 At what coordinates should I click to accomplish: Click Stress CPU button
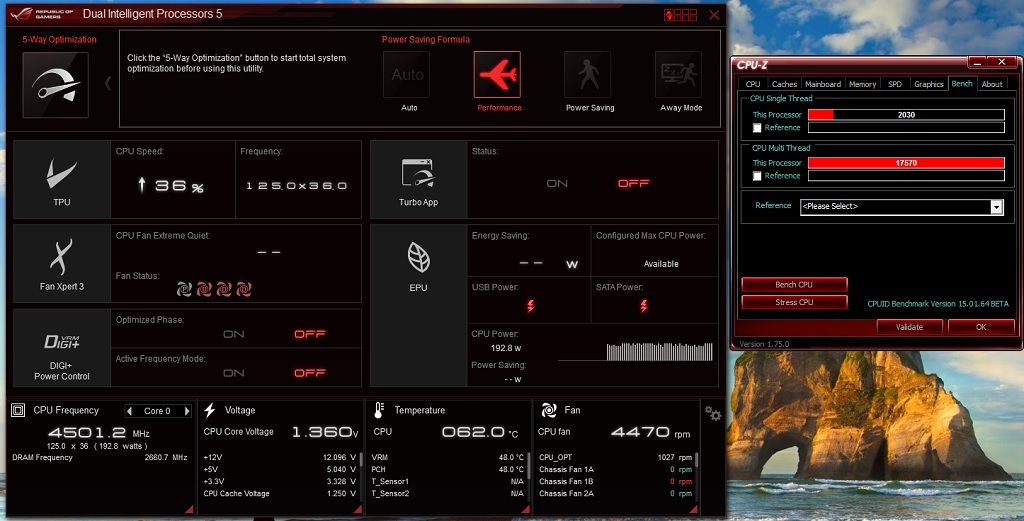[x=794, y=302]
